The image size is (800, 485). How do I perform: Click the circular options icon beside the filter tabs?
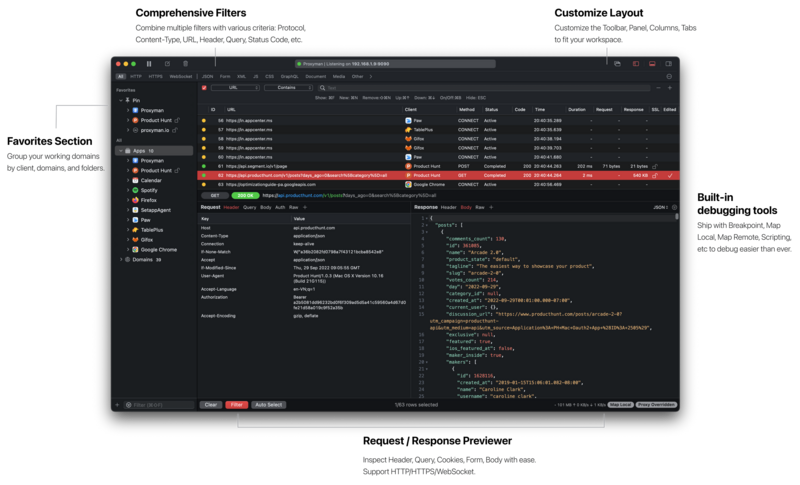coord(669,76)
